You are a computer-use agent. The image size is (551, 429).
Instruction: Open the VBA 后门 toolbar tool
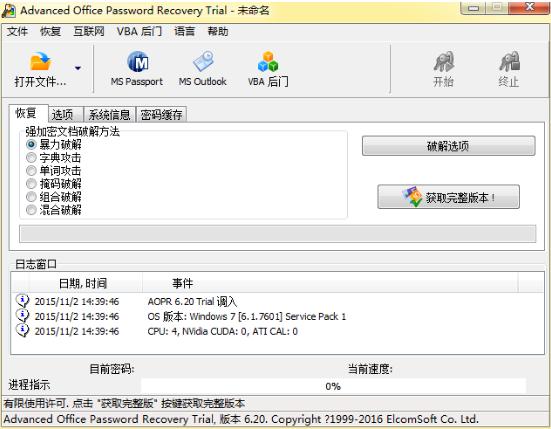[x=268, y=69]
